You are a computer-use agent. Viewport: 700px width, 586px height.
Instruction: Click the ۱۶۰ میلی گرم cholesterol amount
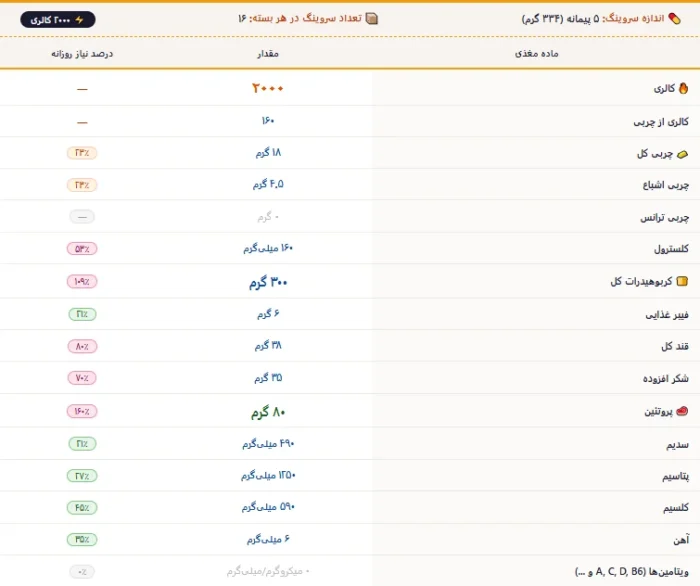coord(268,248)
